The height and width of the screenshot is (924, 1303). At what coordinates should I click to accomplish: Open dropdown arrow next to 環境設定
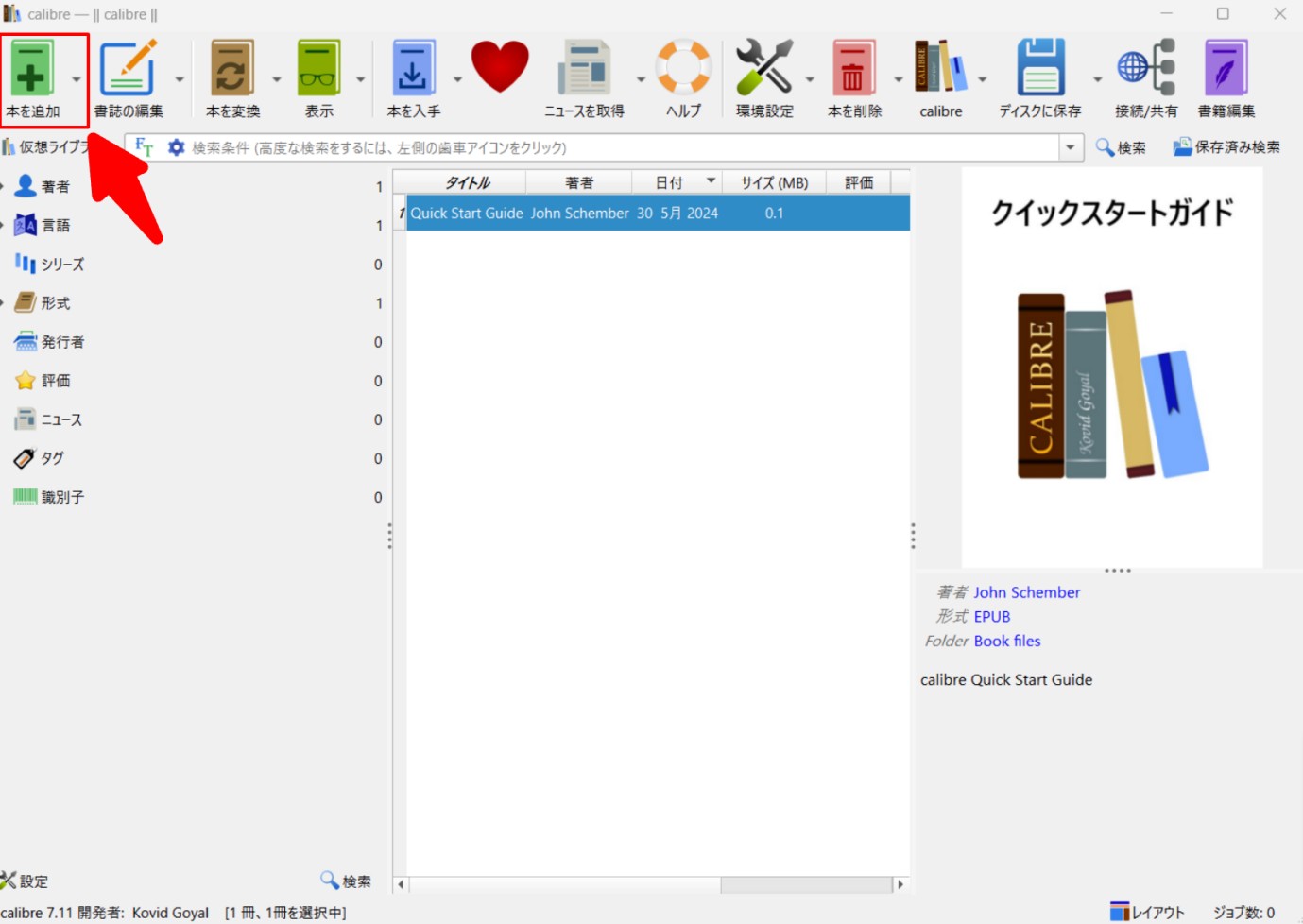click(810, 79)
